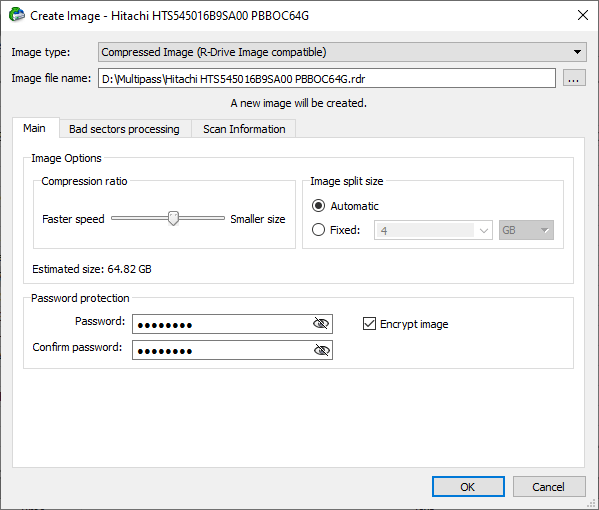Viewport: 599px width, 510px height.
Task: Open the GB unit dropdown
Action: (526, 230)
